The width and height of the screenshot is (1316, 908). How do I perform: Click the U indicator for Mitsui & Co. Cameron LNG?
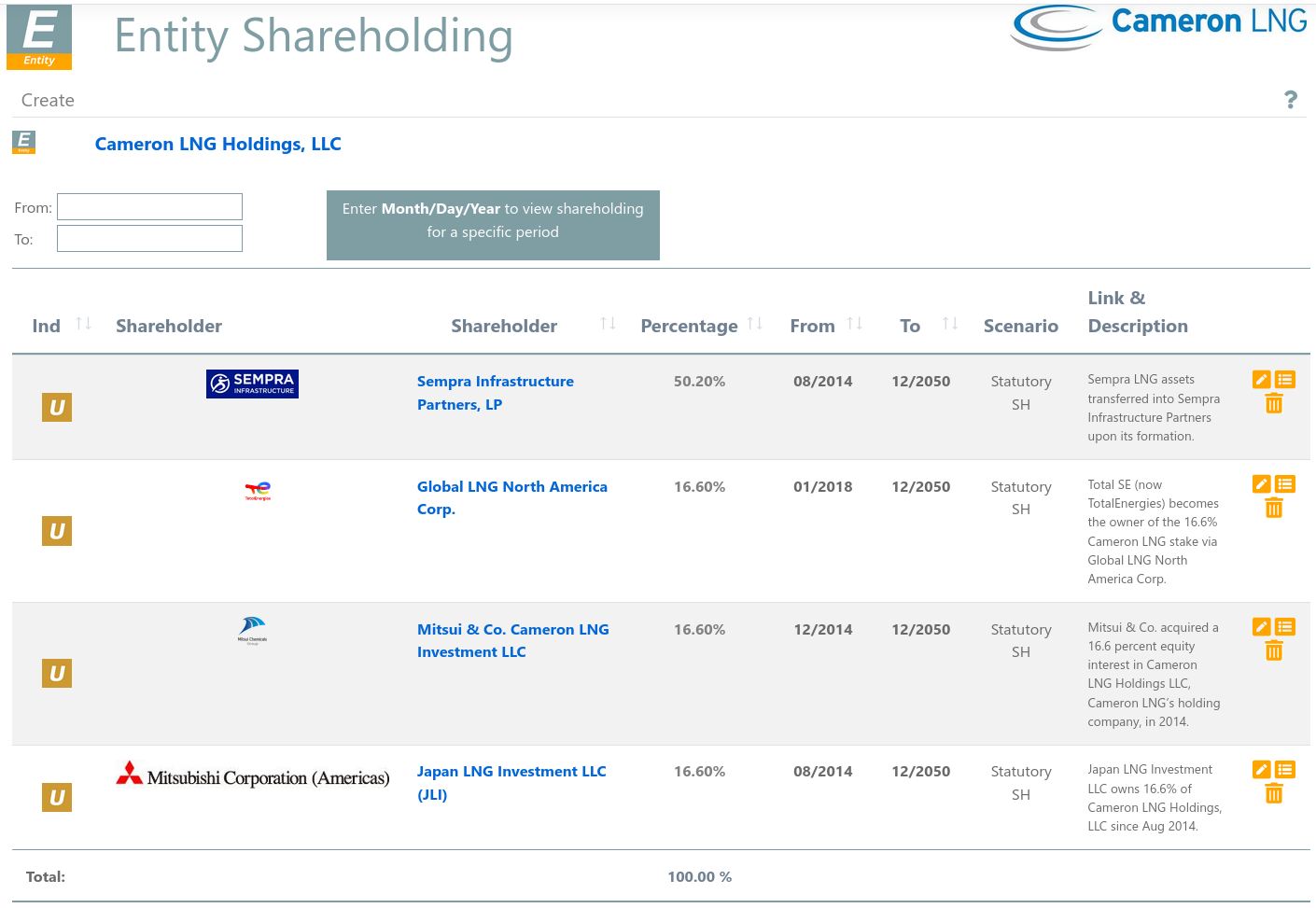click(57, 673)
